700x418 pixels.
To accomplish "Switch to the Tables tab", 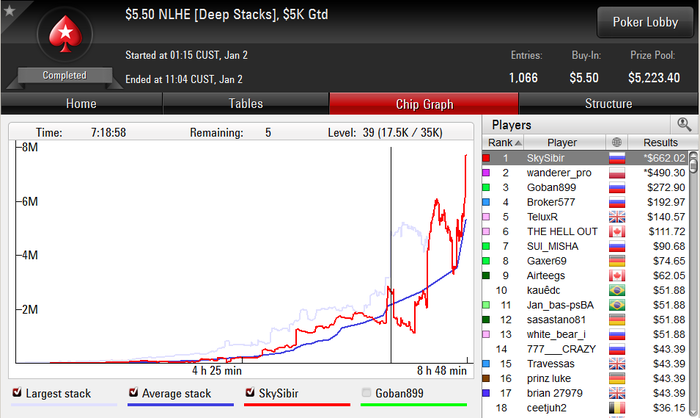I will click(246, 104).
